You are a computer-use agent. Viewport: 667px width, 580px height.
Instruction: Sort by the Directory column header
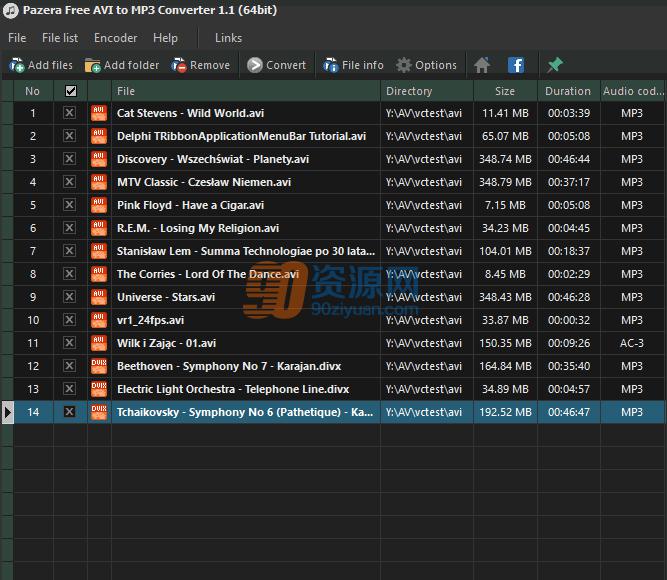[x=427, y=91]
